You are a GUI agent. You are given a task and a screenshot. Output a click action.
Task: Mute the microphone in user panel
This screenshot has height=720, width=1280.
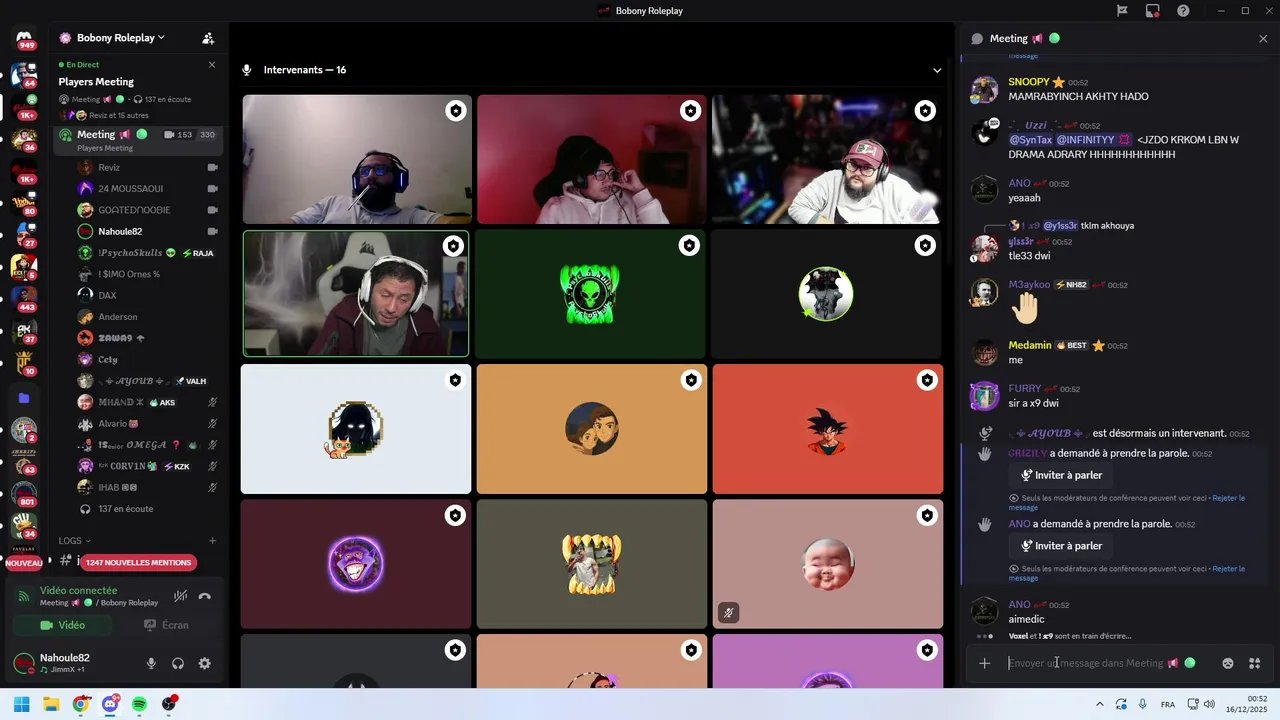[151, 663]
